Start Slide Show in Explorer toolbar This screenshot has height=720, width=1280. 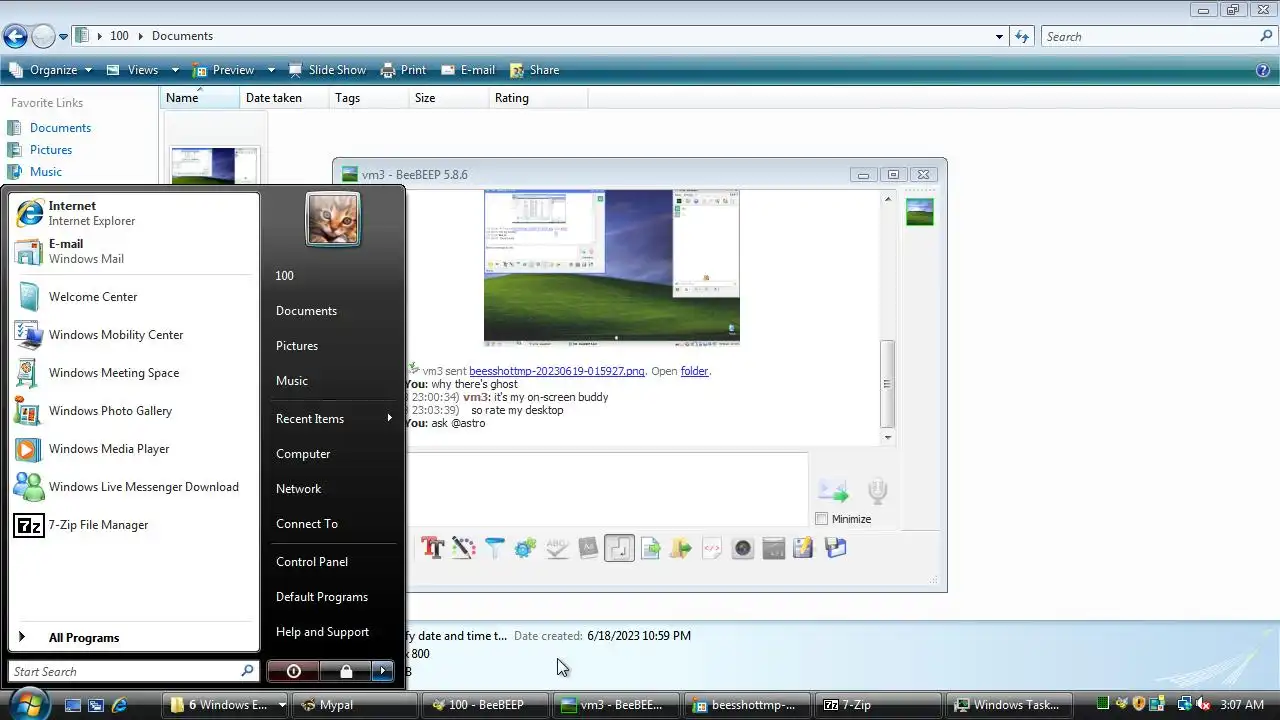pyautogui.click(x=327, y=70)
